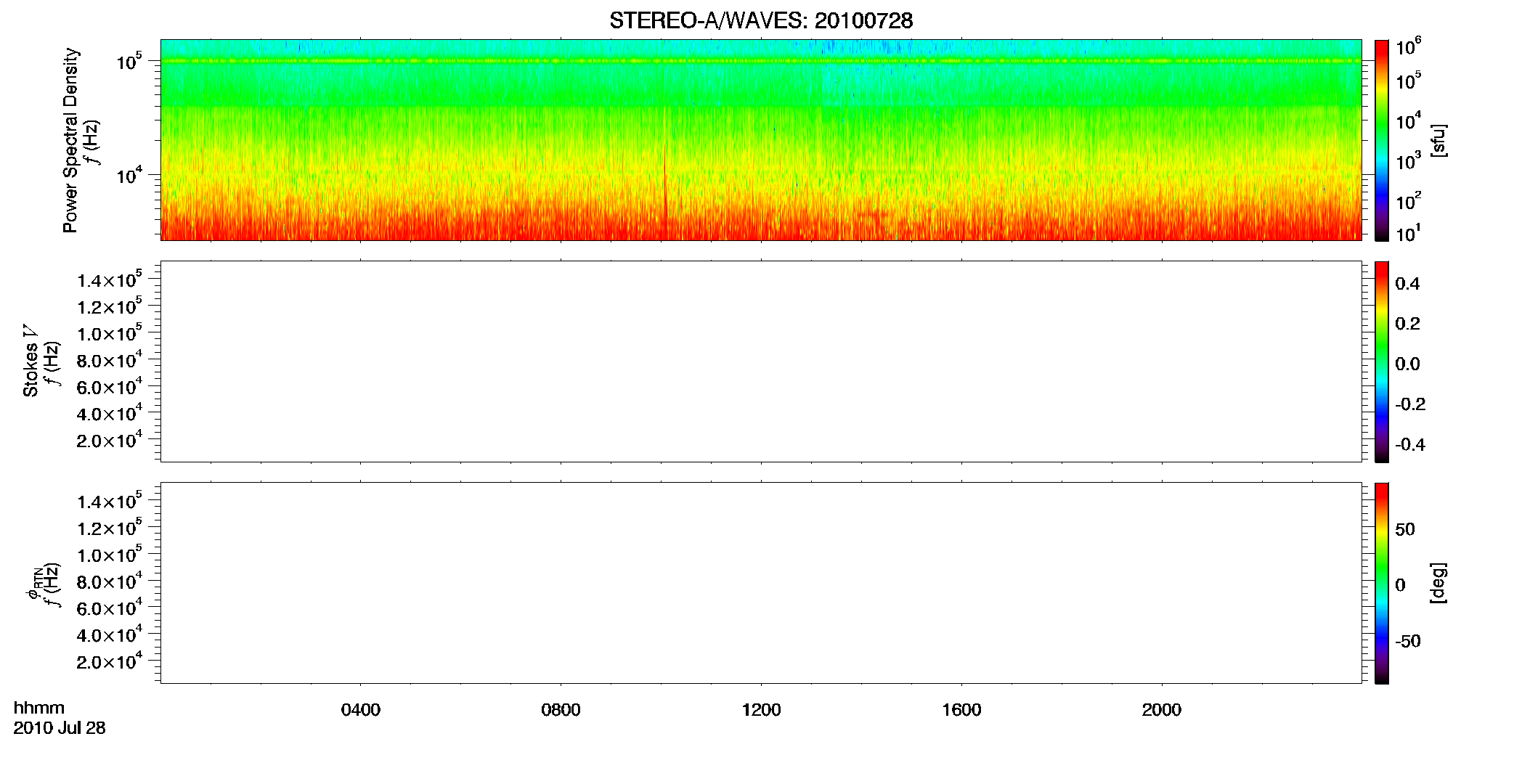Click 4.0×10^4 tick in phi RTN panel

point(110,634)
